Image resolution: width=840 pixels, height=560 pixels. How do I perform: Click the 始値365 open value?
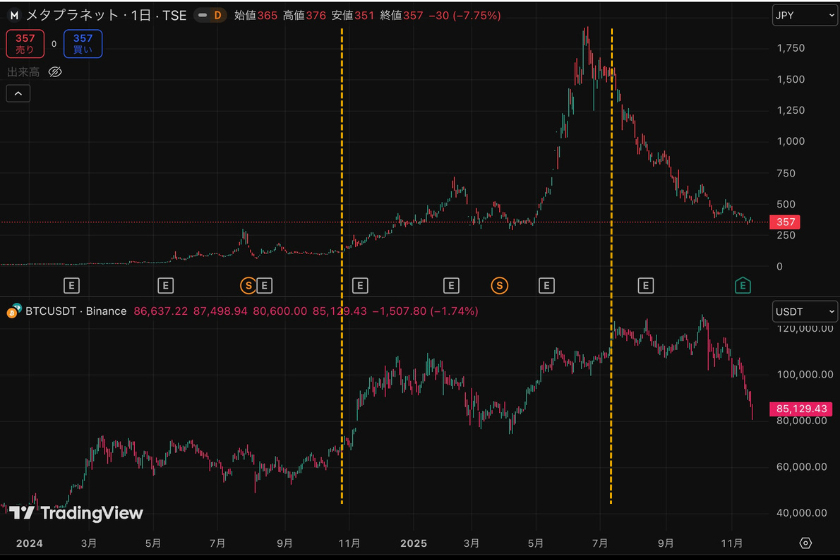pyautogui.click(x=256, y=16)
